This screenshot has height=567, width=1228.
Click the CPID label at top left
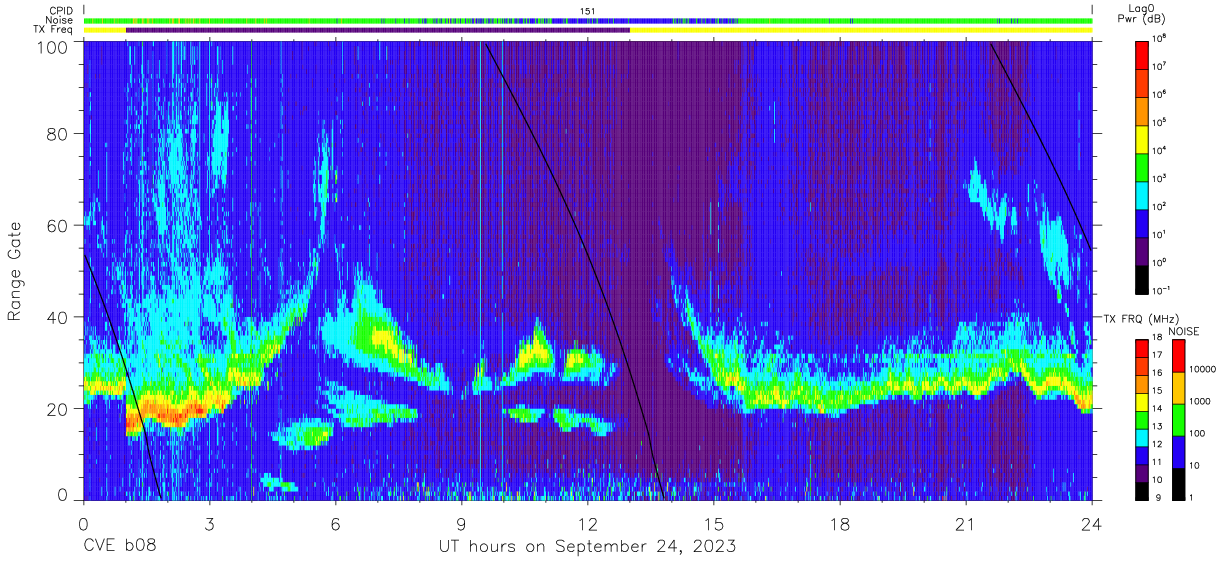coord(60,11)
